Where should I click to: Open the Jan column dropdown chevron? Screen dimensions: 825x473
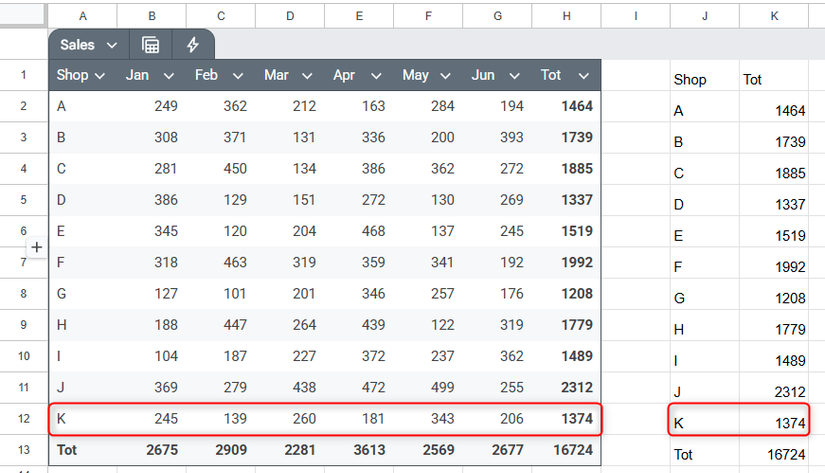pos(169,76)
